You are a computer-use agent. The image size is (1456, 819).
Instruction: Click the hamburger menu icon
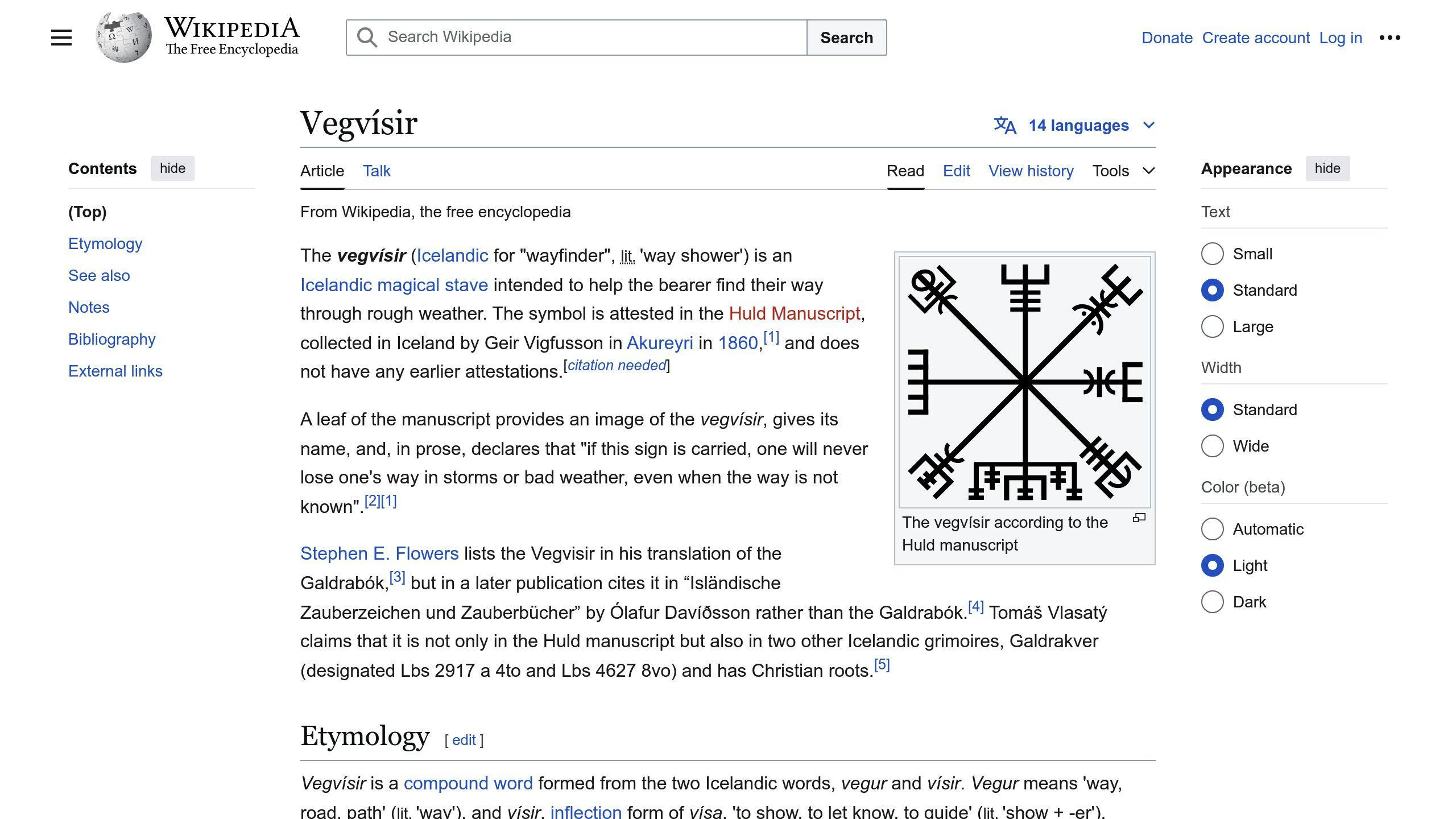61,37
